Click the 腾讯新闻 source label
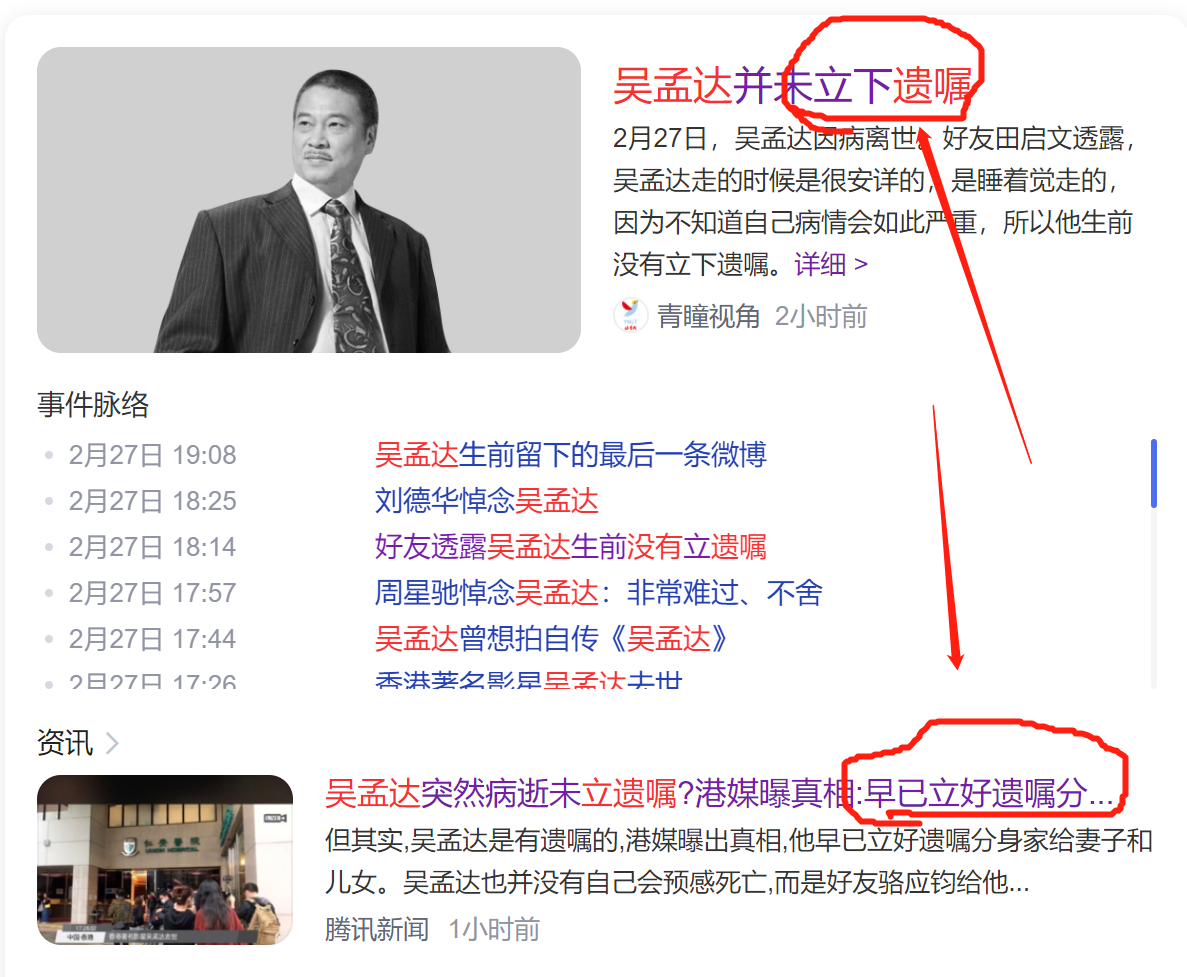This screenshot has width=1187, height=977. click(377, 929)
